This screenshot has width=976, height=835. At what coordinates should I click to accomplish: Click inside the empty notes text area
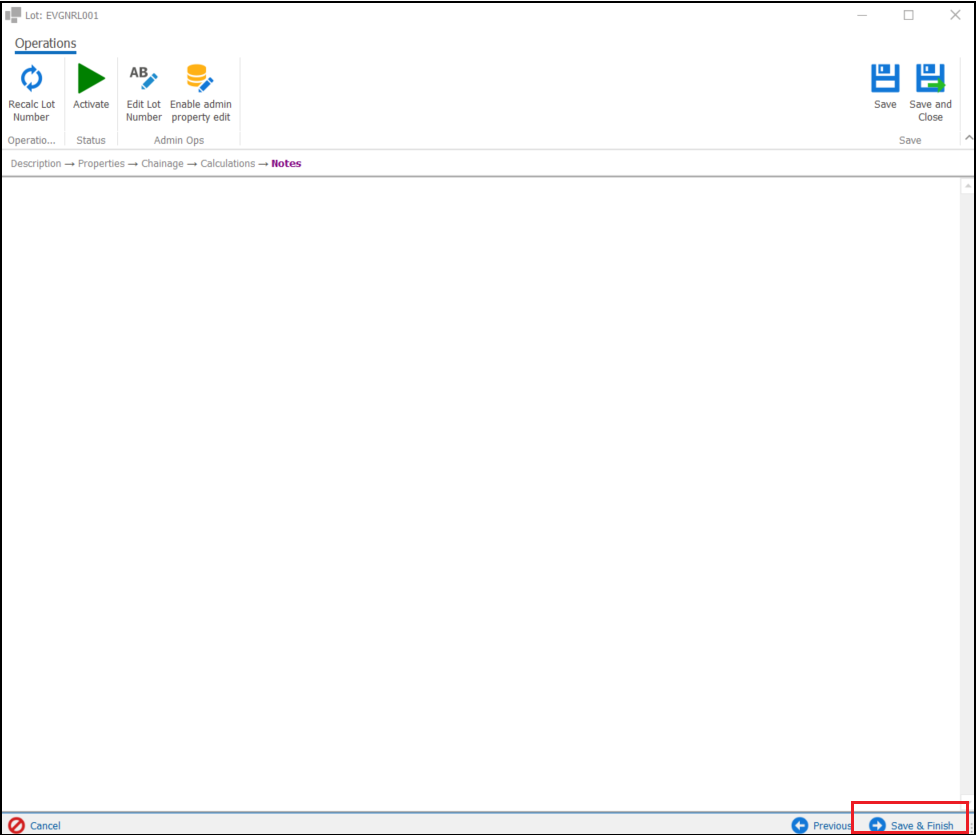click(x=480, y=480)
